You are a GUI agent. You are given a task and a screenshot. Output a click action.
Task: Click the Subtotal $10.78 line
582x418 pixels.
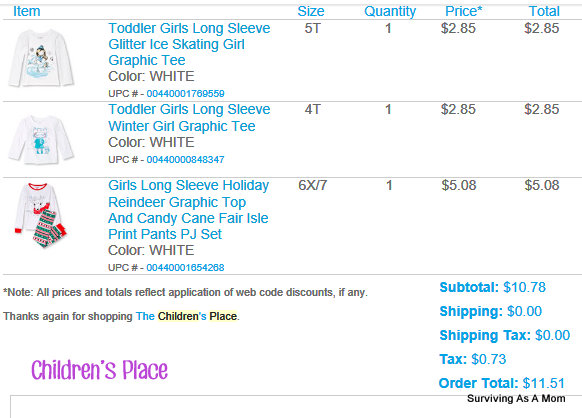click(493, 287)
